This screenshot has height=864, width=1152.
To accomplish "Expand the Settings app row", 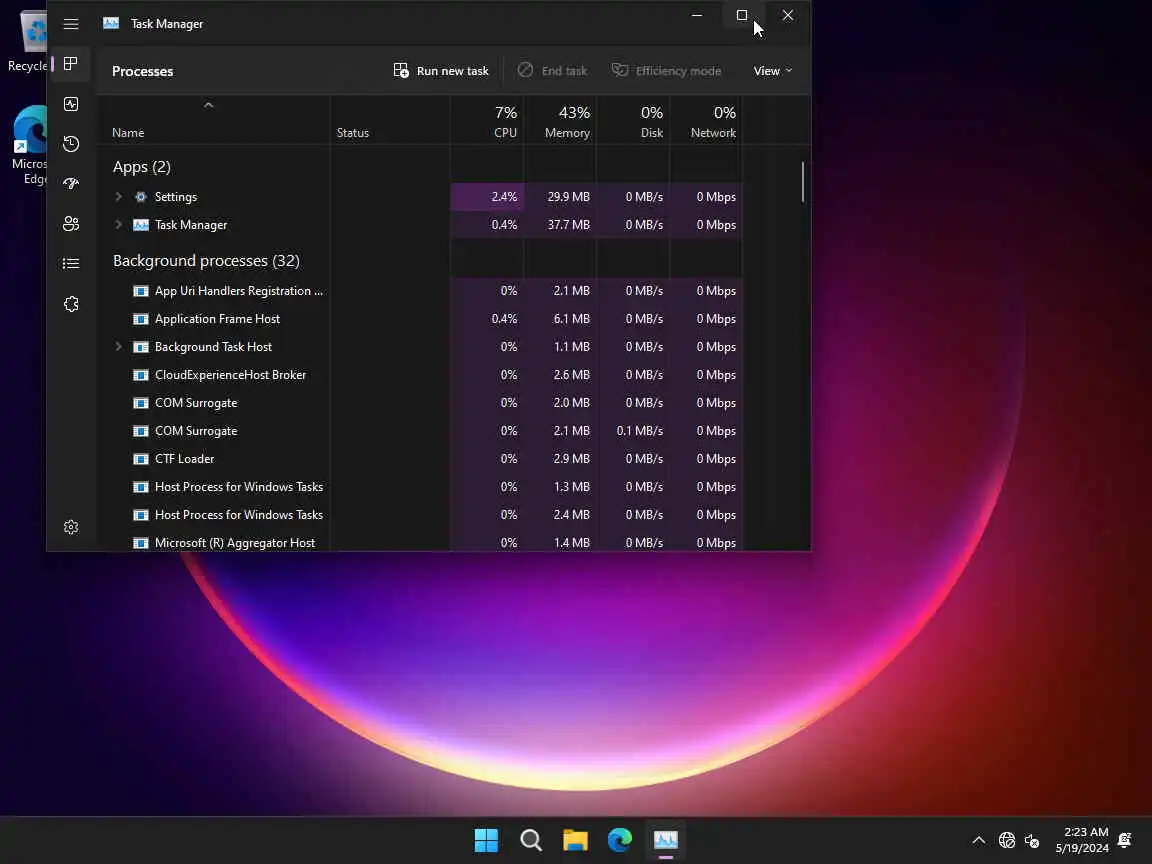I will click(118, 197).
